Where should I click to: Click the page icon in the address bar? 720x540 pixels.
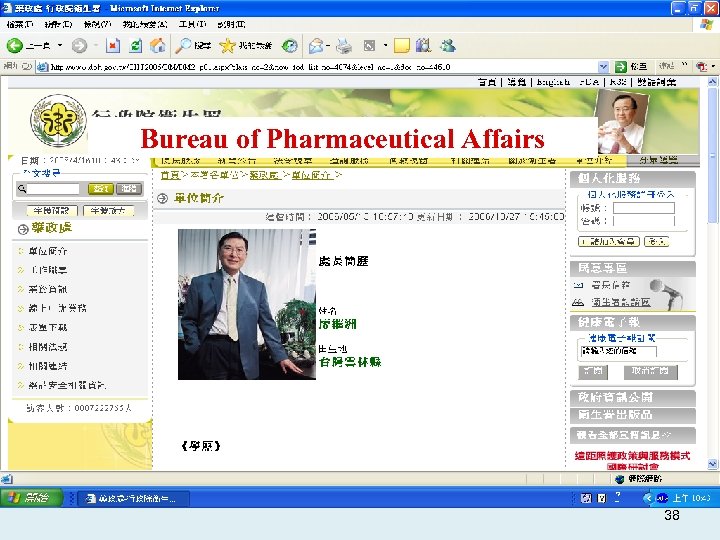click(x=43, y=67)
